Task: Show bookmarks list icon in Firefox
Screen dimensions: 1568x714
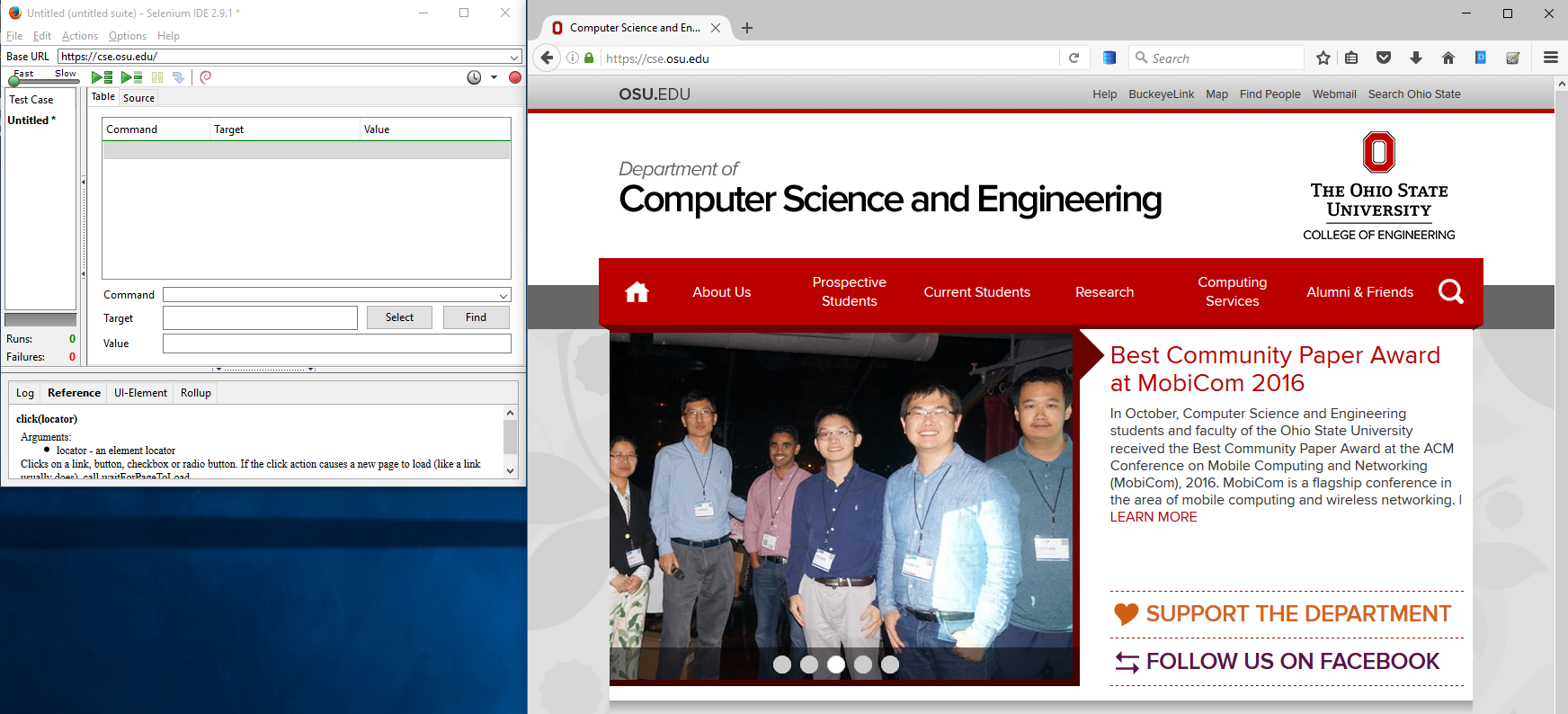Action: pos(1351,58)
